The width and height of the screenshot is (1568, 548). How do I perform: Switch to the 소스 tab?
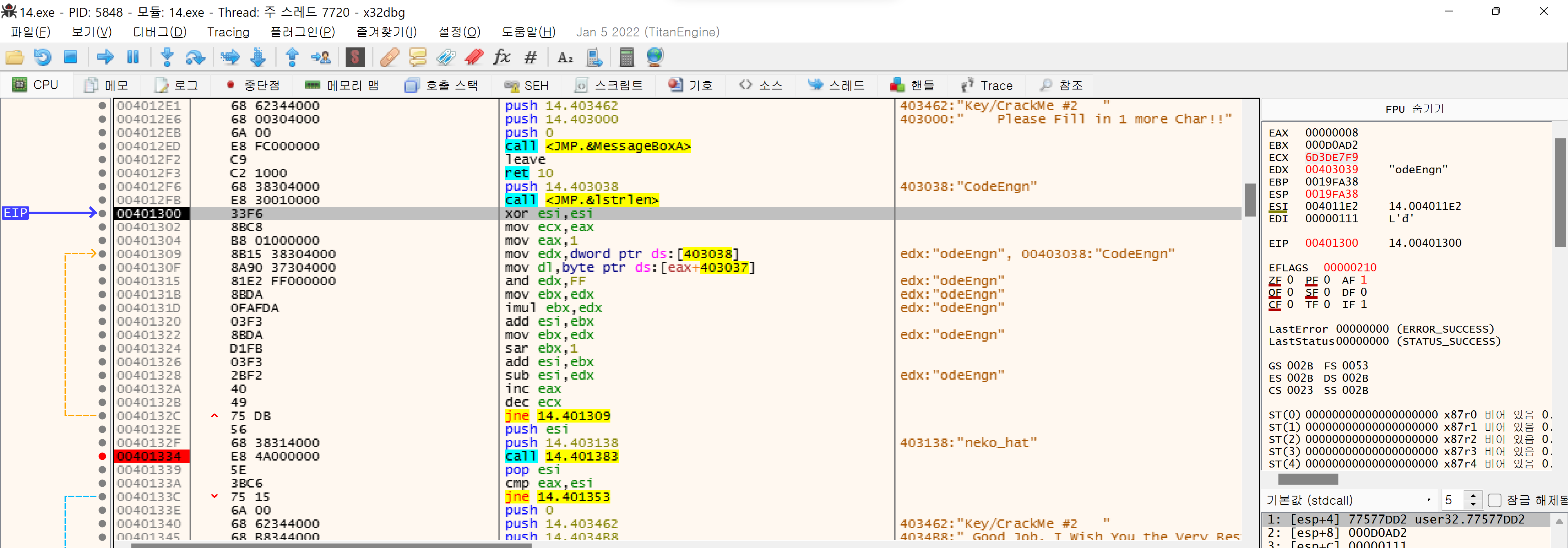pos(761,85)
